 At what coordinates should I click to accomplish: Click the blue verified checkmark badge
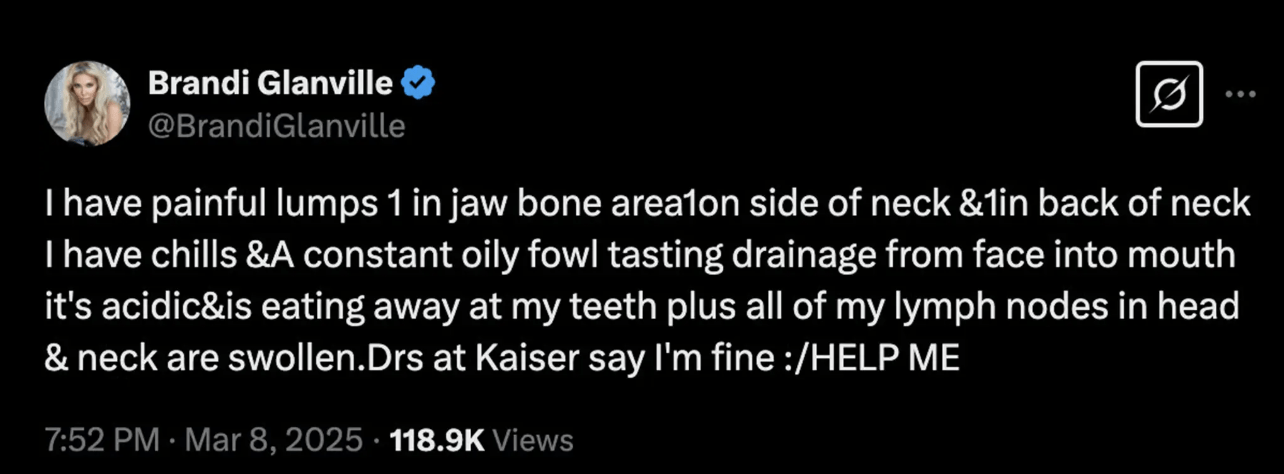click(416, 84)
